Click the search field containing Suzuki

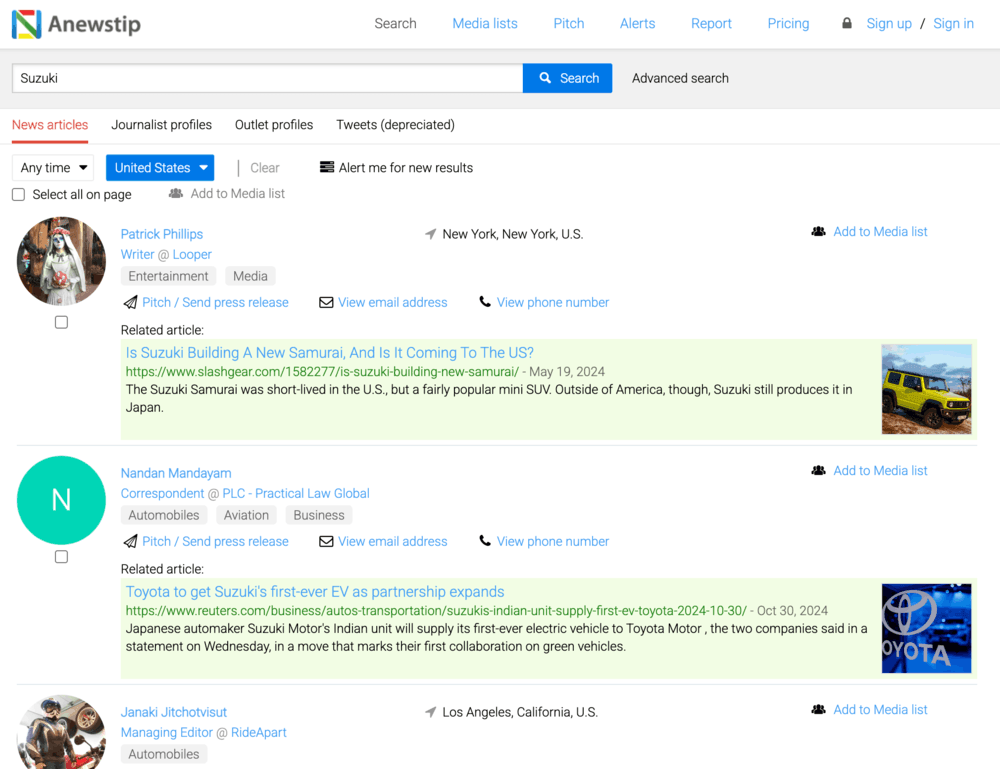pos(267,78)
